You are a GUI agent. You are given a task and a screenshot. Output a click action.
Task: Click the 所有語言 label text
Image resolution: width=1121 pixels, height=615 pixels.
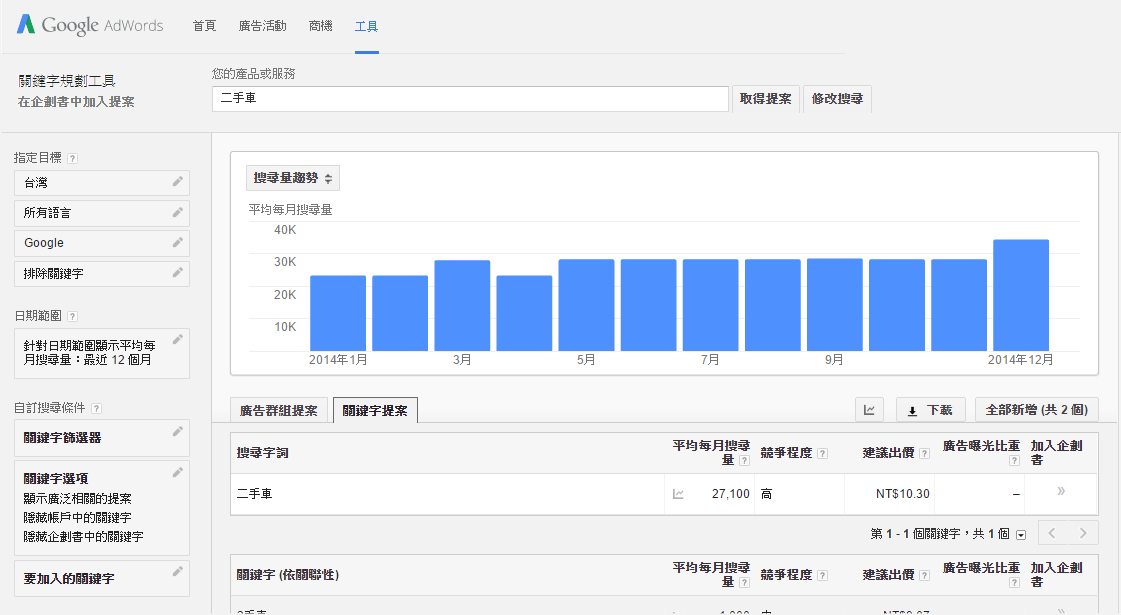(47, 213)
